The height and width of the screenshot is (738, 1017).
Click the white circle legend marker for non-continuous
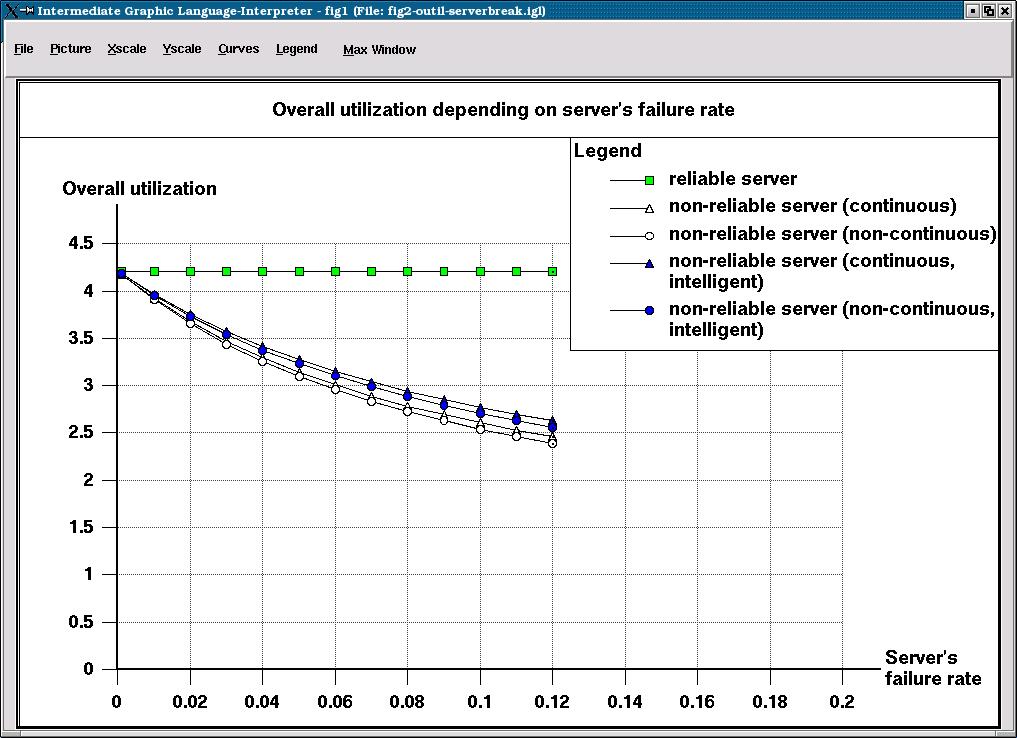point(649,236)
